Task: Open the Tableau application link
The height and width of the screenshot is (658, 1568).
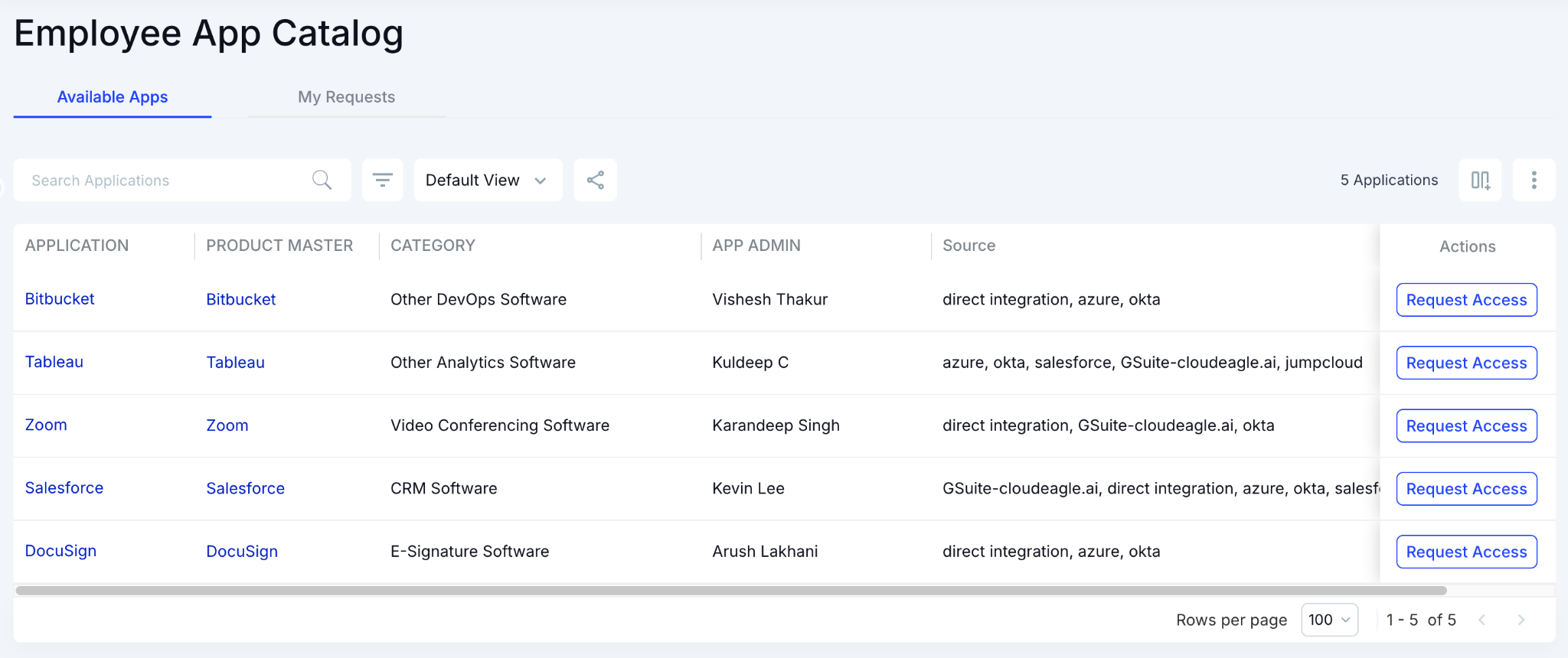Action: (54, 362)
